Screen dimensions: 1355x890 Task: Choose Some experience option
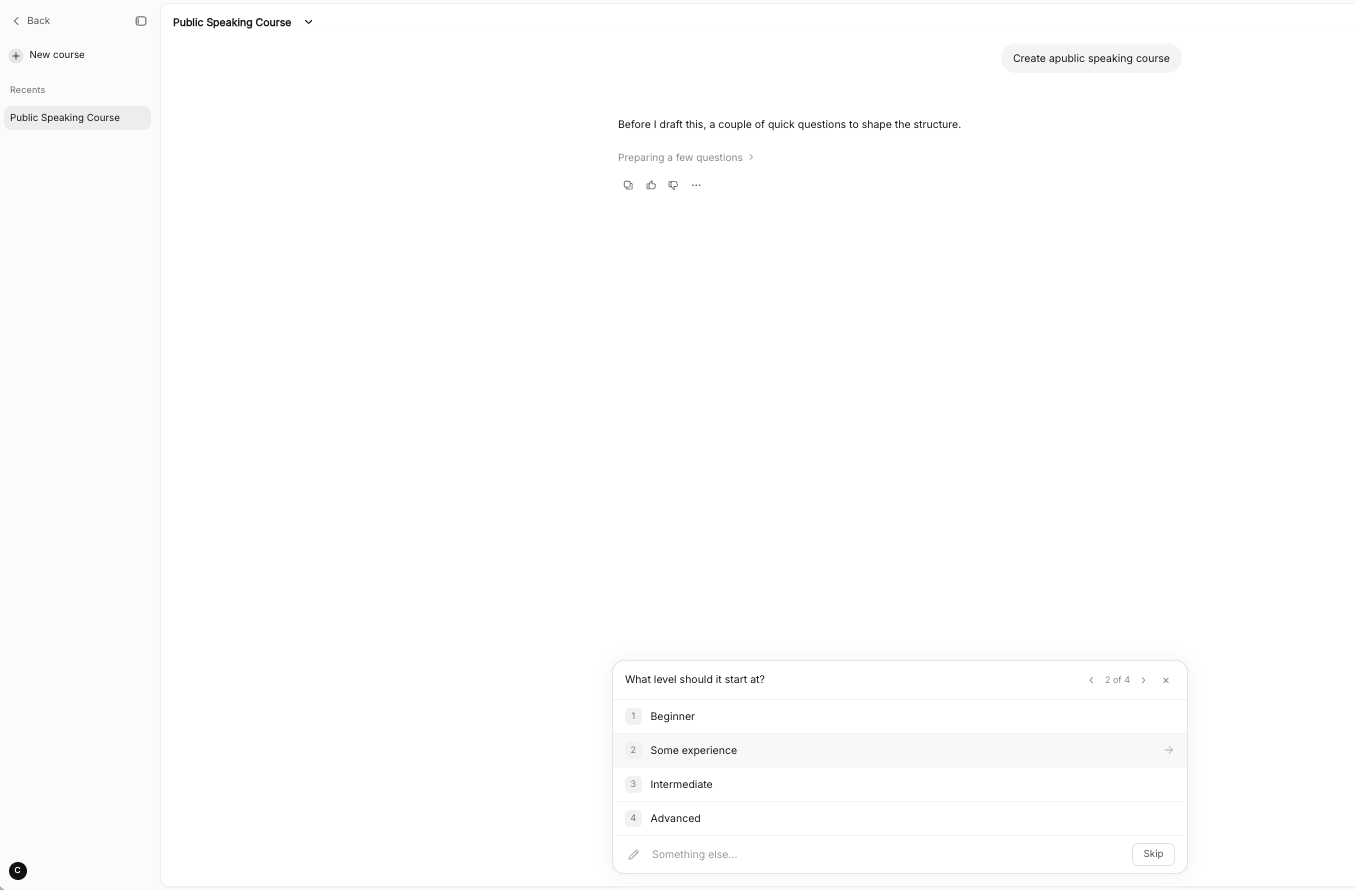[x=900, y=750]
